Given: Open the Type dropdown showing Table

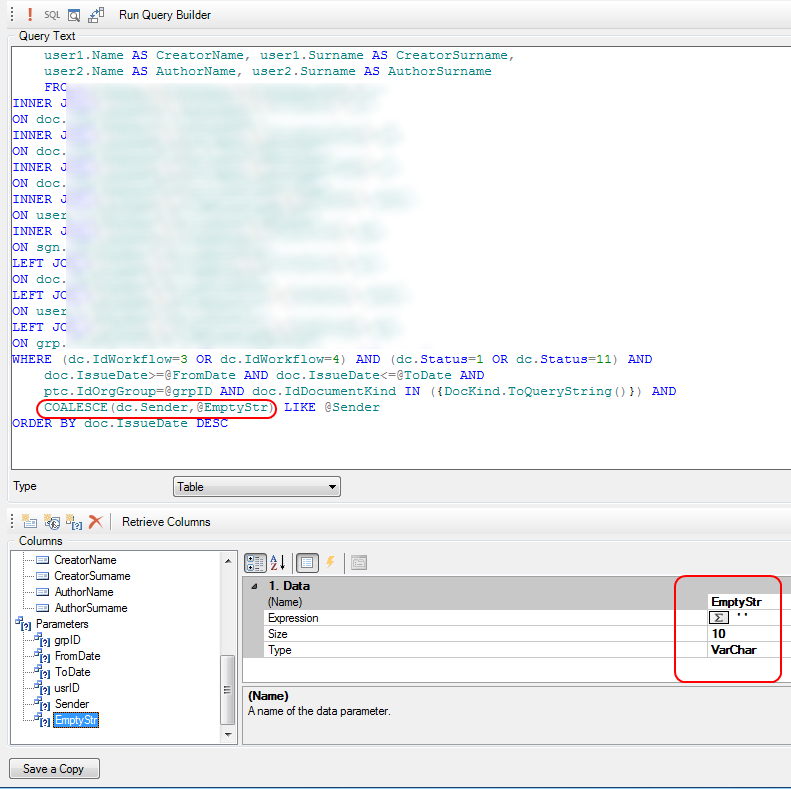Looking at the screenshot, I should [257, 487].
